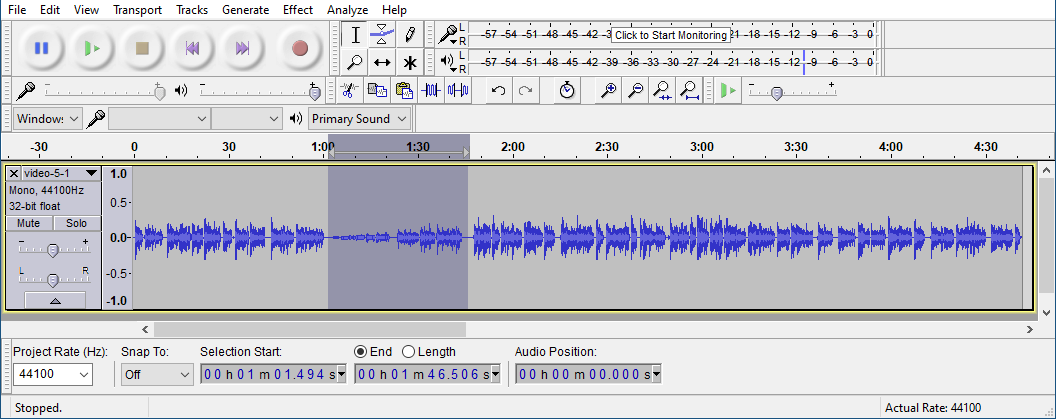The image size is (1056, 419).
Task: Click the Paste clipboard icon
Action: coord(403,90)
